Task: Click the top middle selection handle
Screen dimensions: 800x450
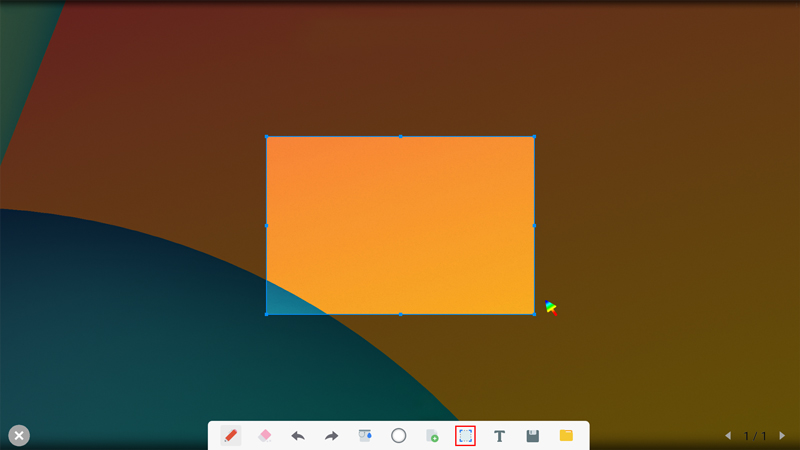Action: [401, 137]
